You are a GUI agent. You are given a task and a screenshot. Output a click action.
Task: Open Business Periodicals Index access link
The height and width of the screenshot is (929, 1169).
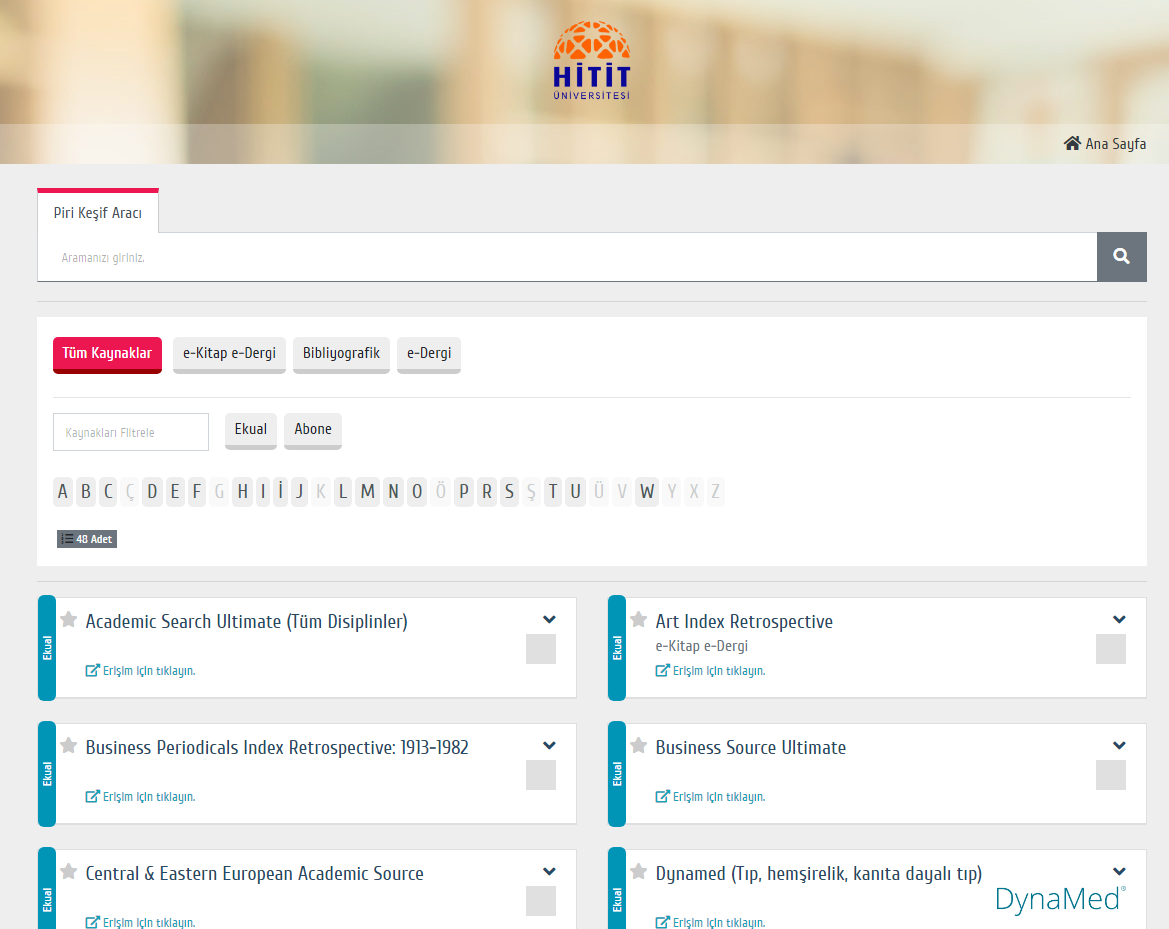click(x=141, y=796)
